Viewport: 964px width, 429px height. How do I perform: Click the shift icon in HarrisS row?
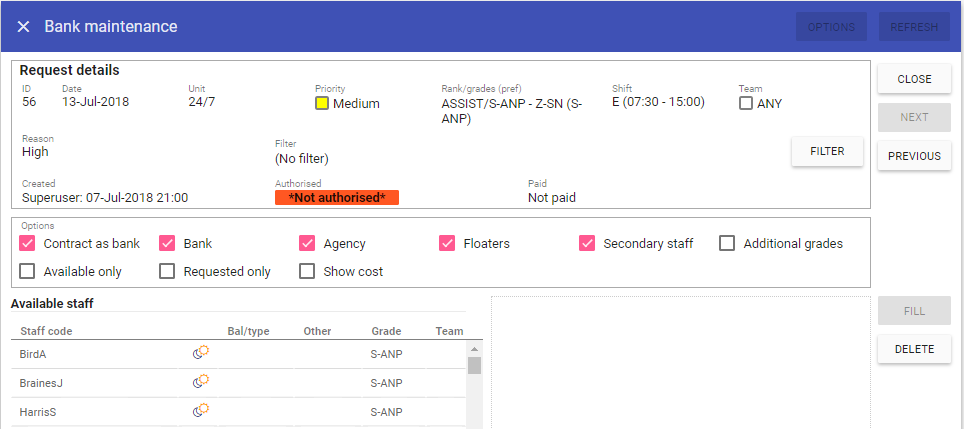[200, 411]
